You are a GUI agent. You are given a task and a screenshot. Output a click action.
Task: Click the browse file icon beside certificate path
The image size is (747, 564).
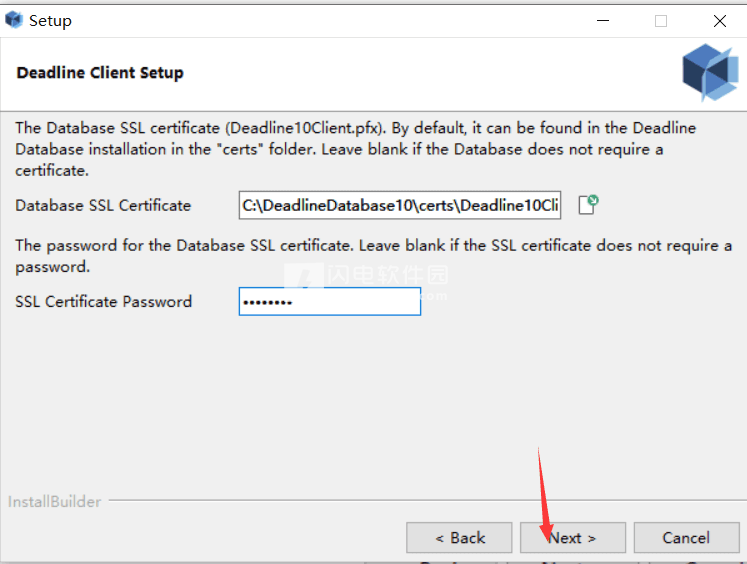coord(588,205)
